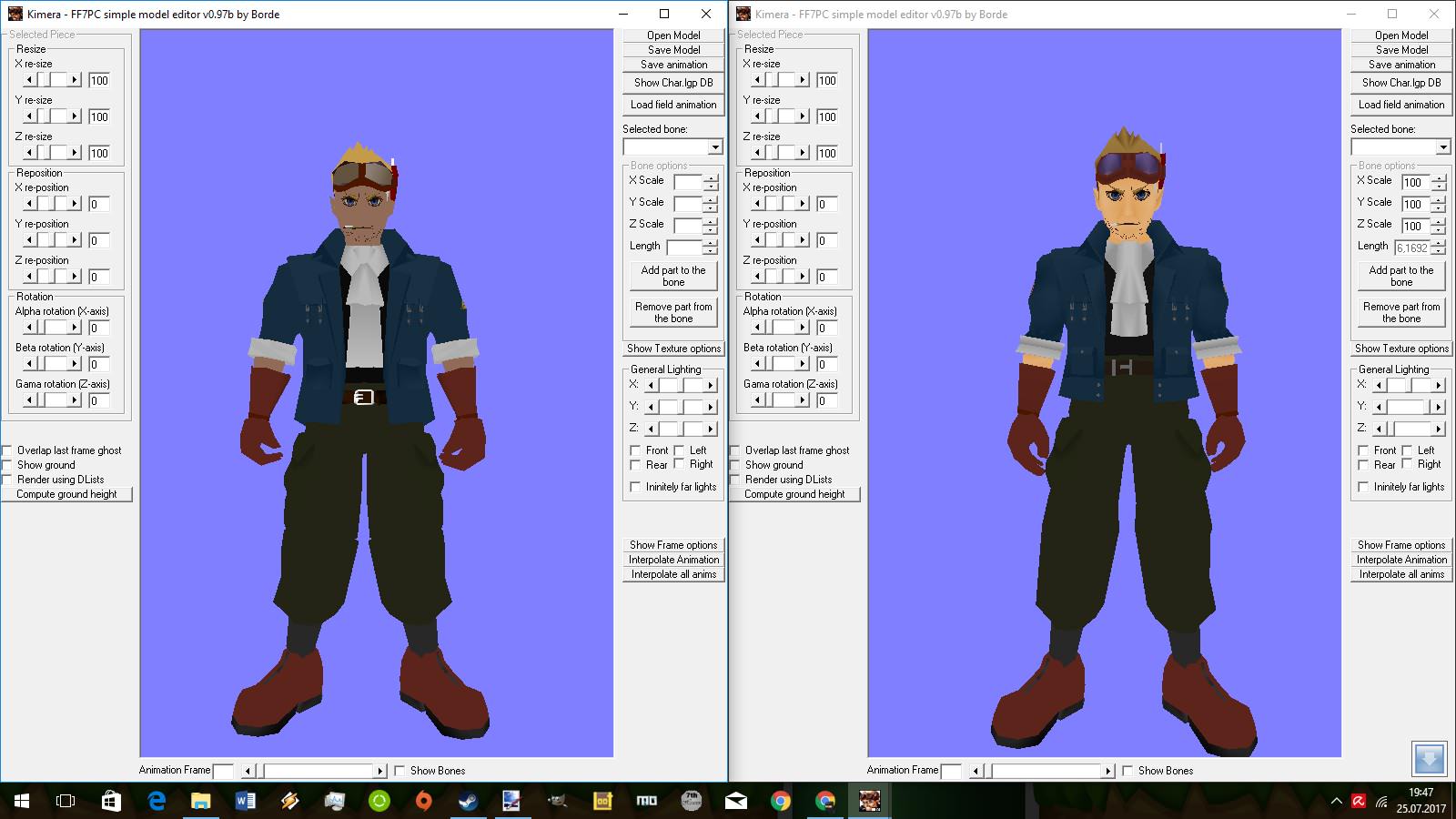Launch Microsoft Store from the taskbar

(111, 801)
